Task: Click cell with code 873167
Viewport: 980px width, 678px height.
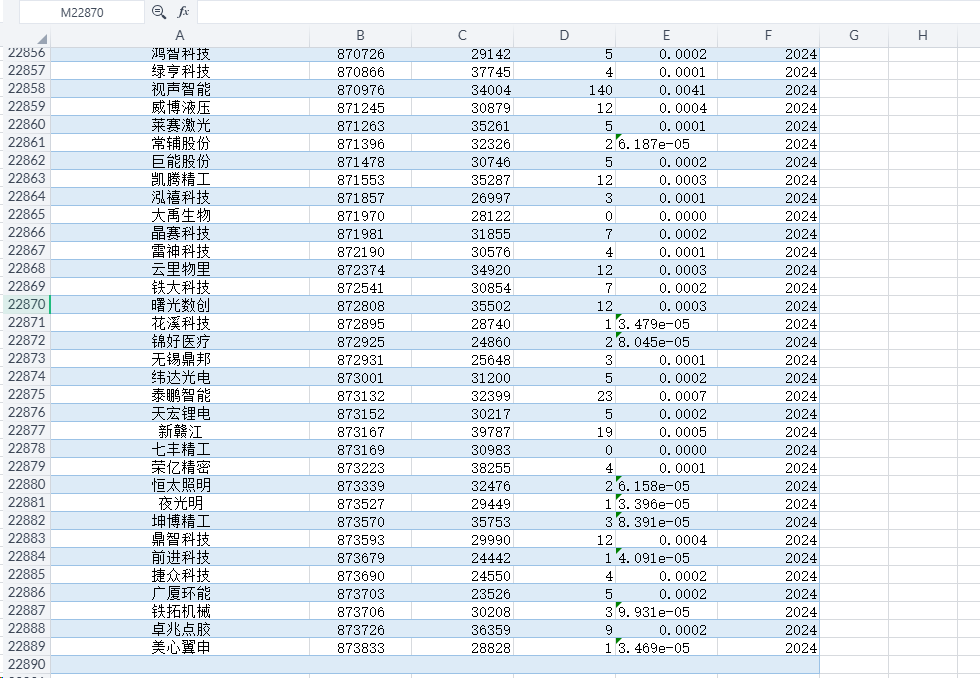Action: tap(361, 431)
